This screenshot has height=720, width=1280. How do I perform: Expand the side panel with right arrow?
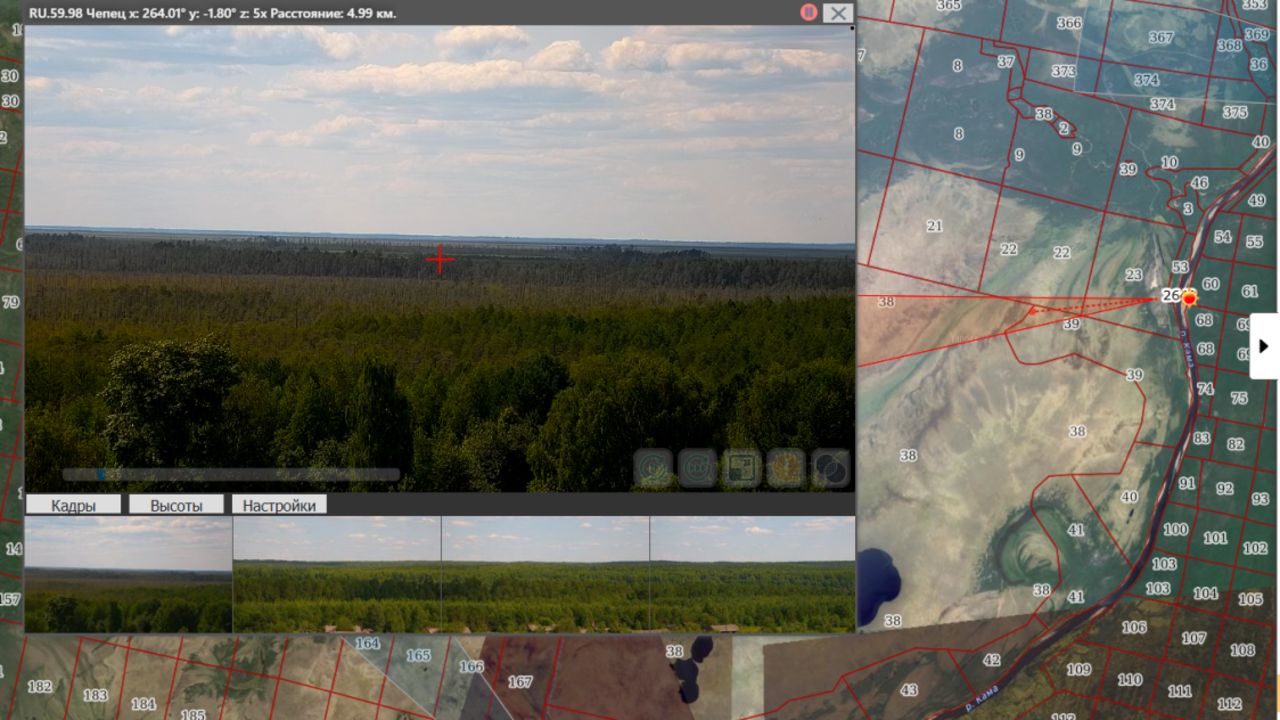point(1264,346)
